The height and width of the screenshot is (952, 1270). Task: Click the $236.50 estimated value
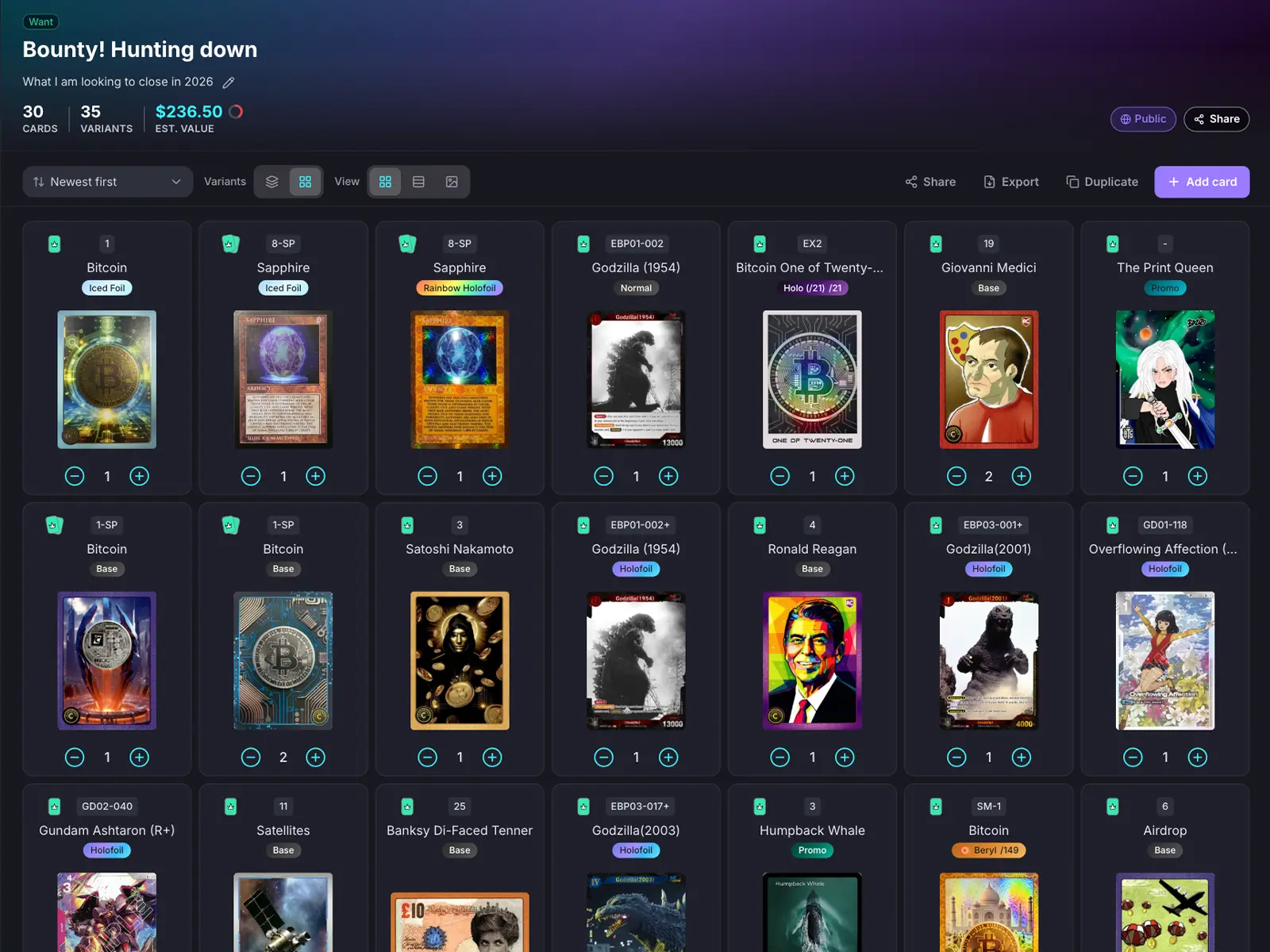[x=189, y=112]
